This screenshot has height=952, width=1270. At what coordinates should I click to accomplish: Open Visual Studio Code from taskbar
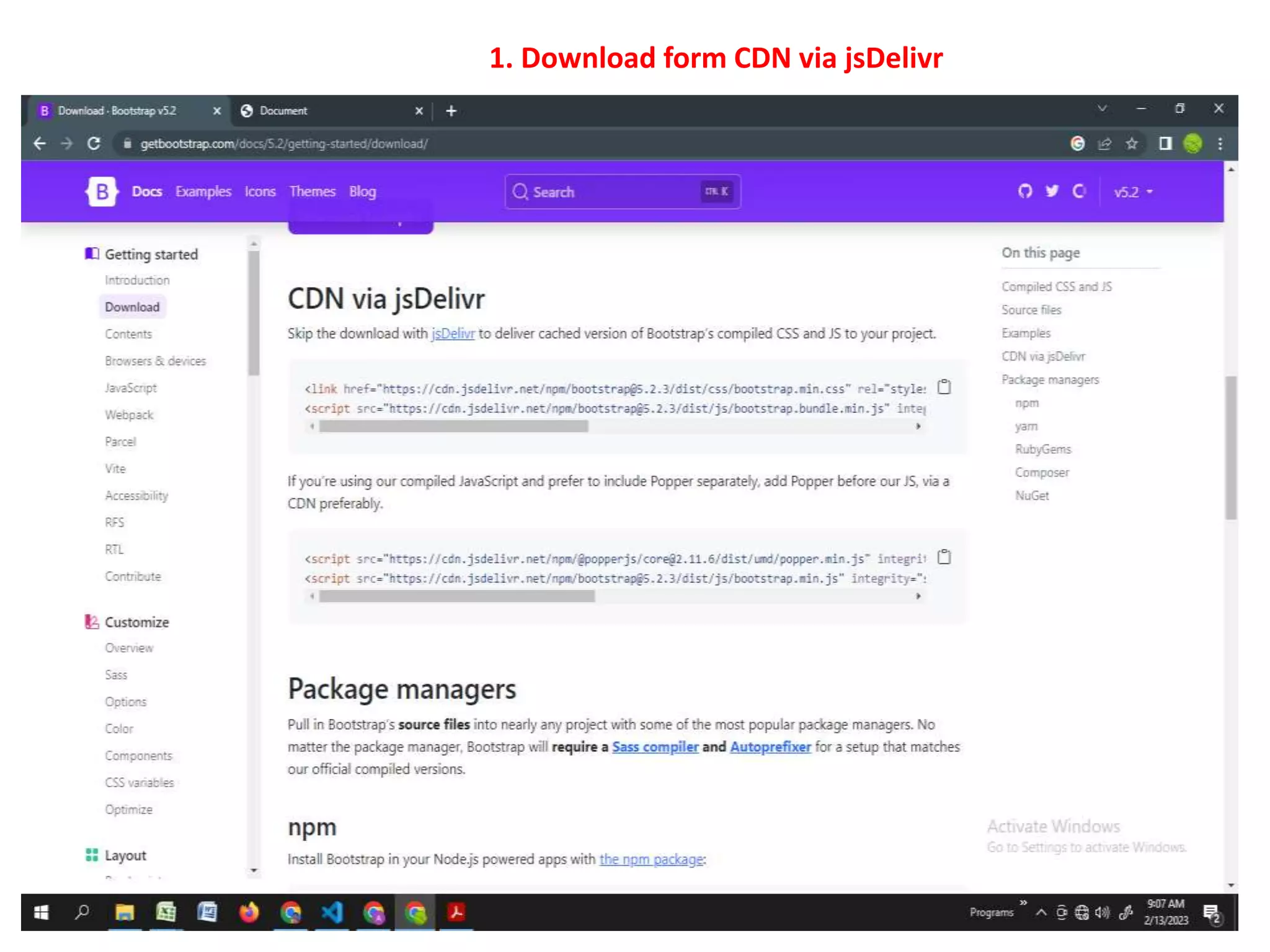coord(332,912)
